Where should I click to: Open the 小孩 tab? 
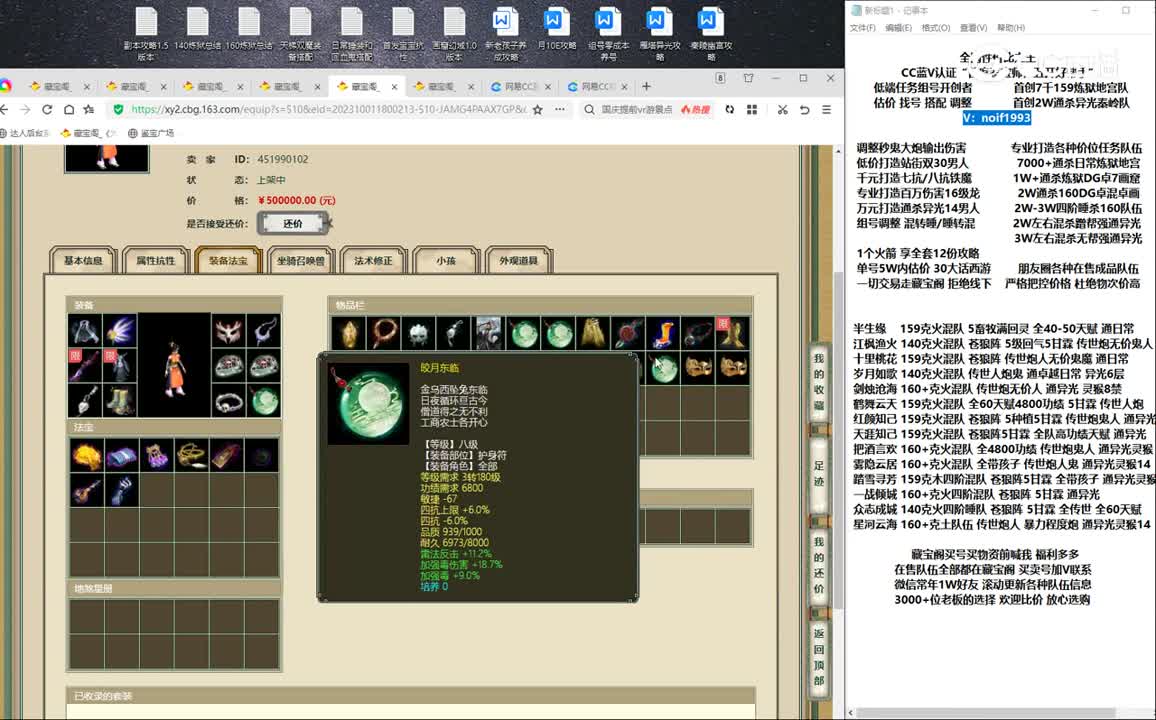click(446, 261)
